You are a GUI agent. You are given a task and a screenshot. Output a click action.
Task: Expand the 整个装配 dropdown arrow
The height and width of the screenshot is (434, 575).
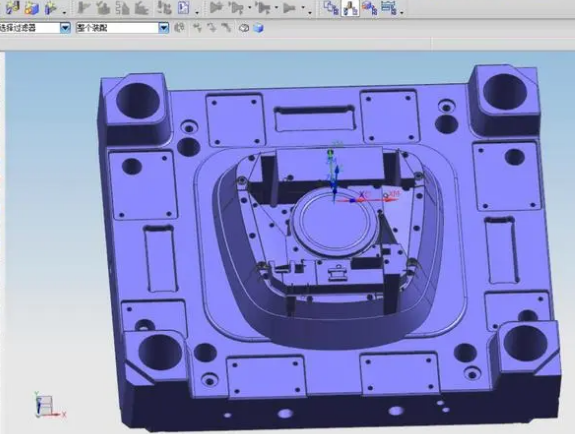164,28
